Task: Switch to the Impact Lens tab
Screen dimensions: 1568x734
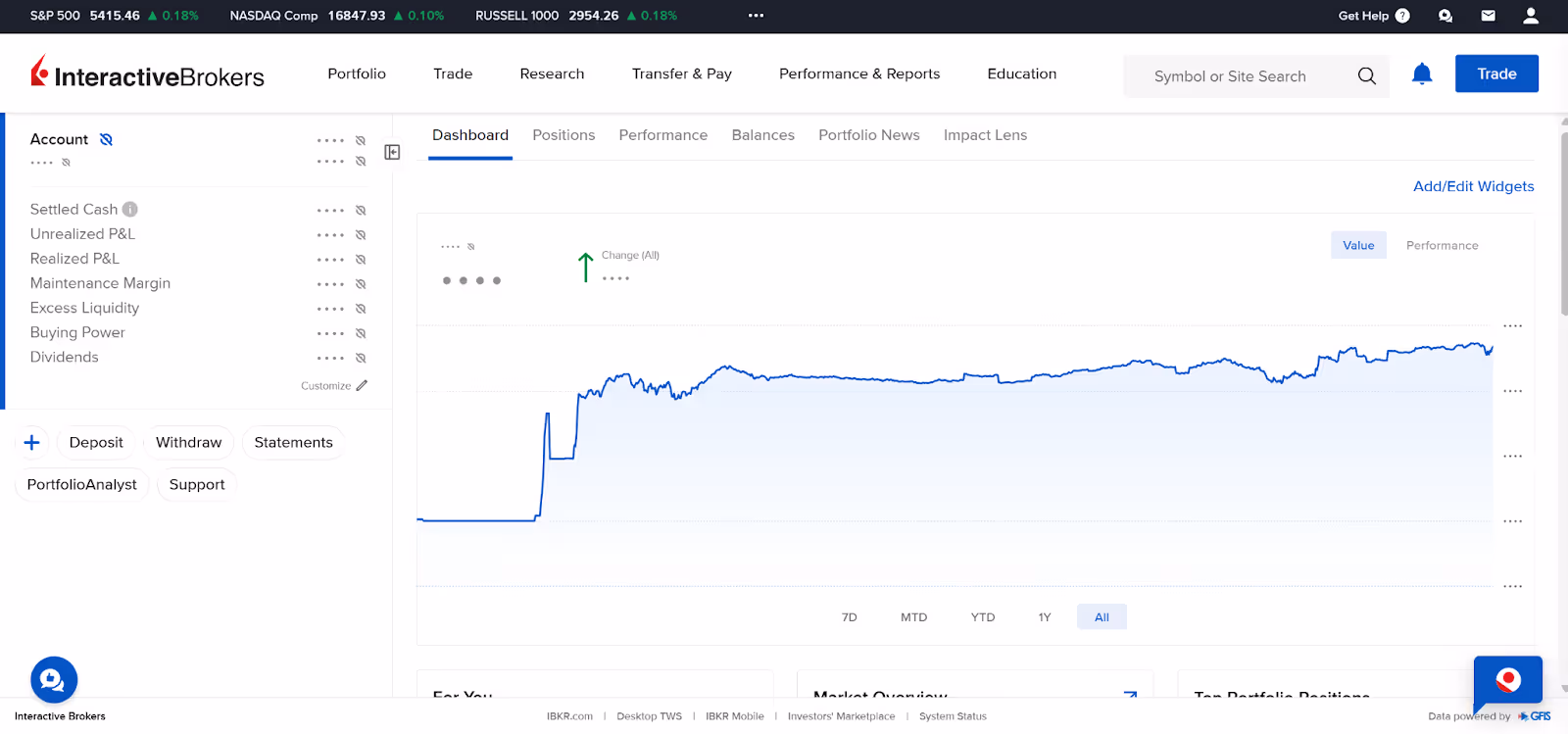Action: click(985, 135)
